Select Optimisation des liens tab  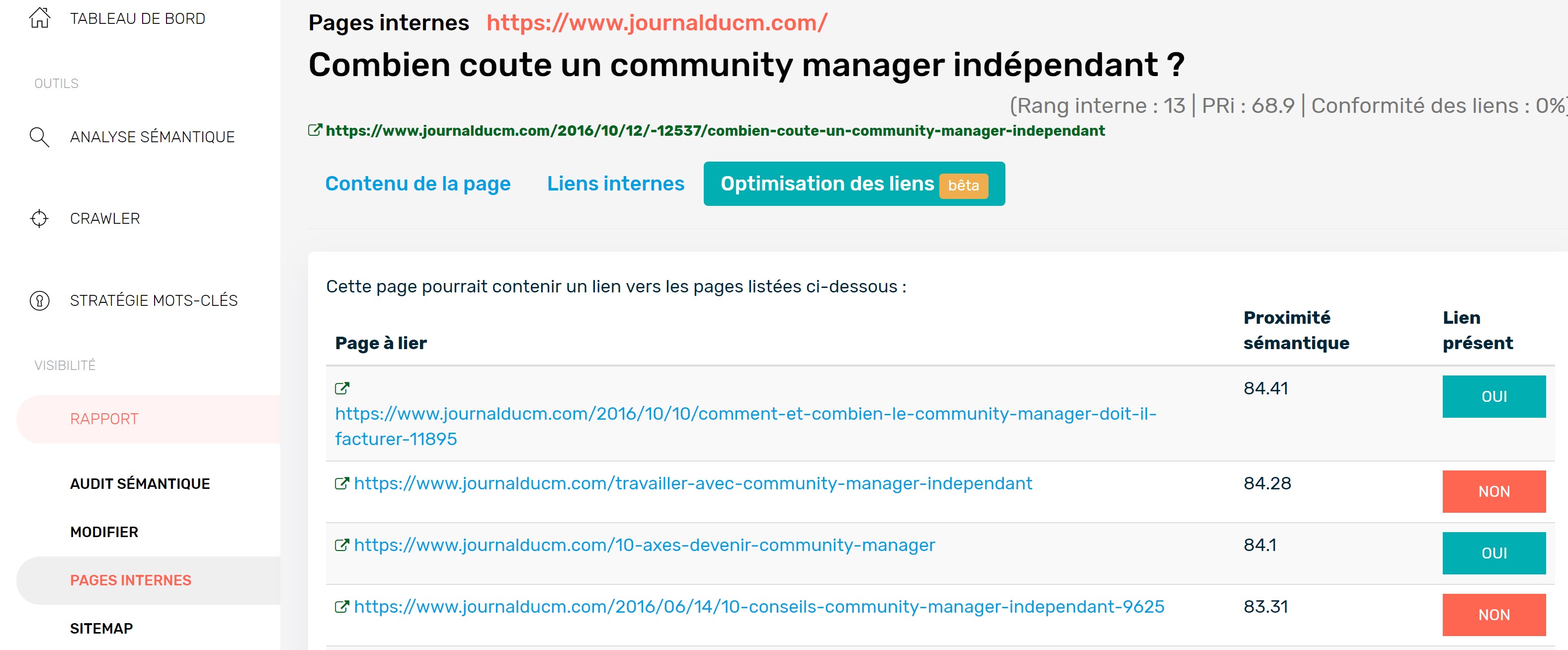point(854,184)
